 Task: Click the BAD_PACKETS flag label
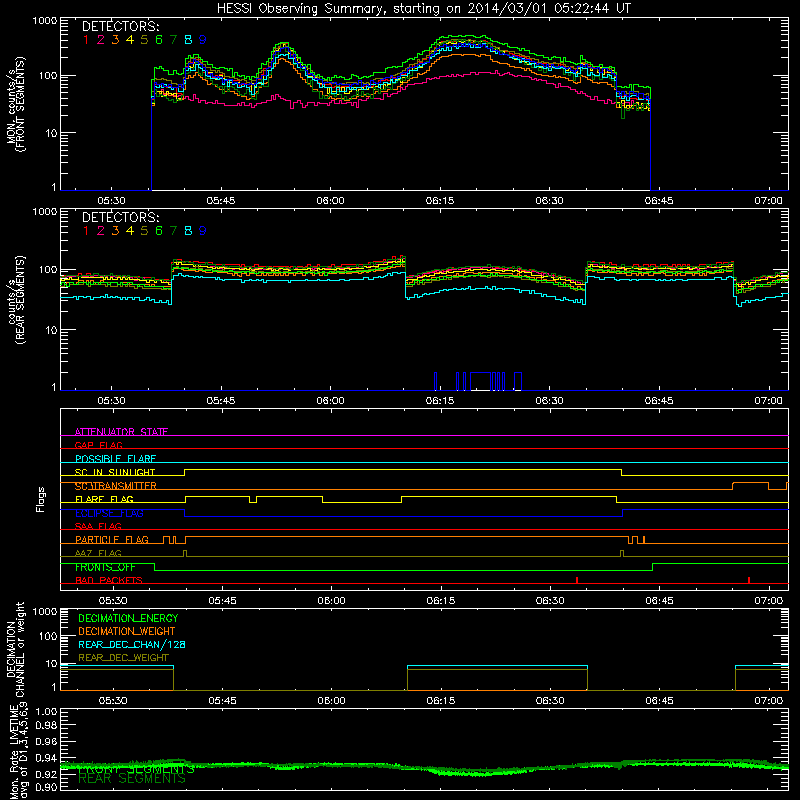click(x=109, y=580)
